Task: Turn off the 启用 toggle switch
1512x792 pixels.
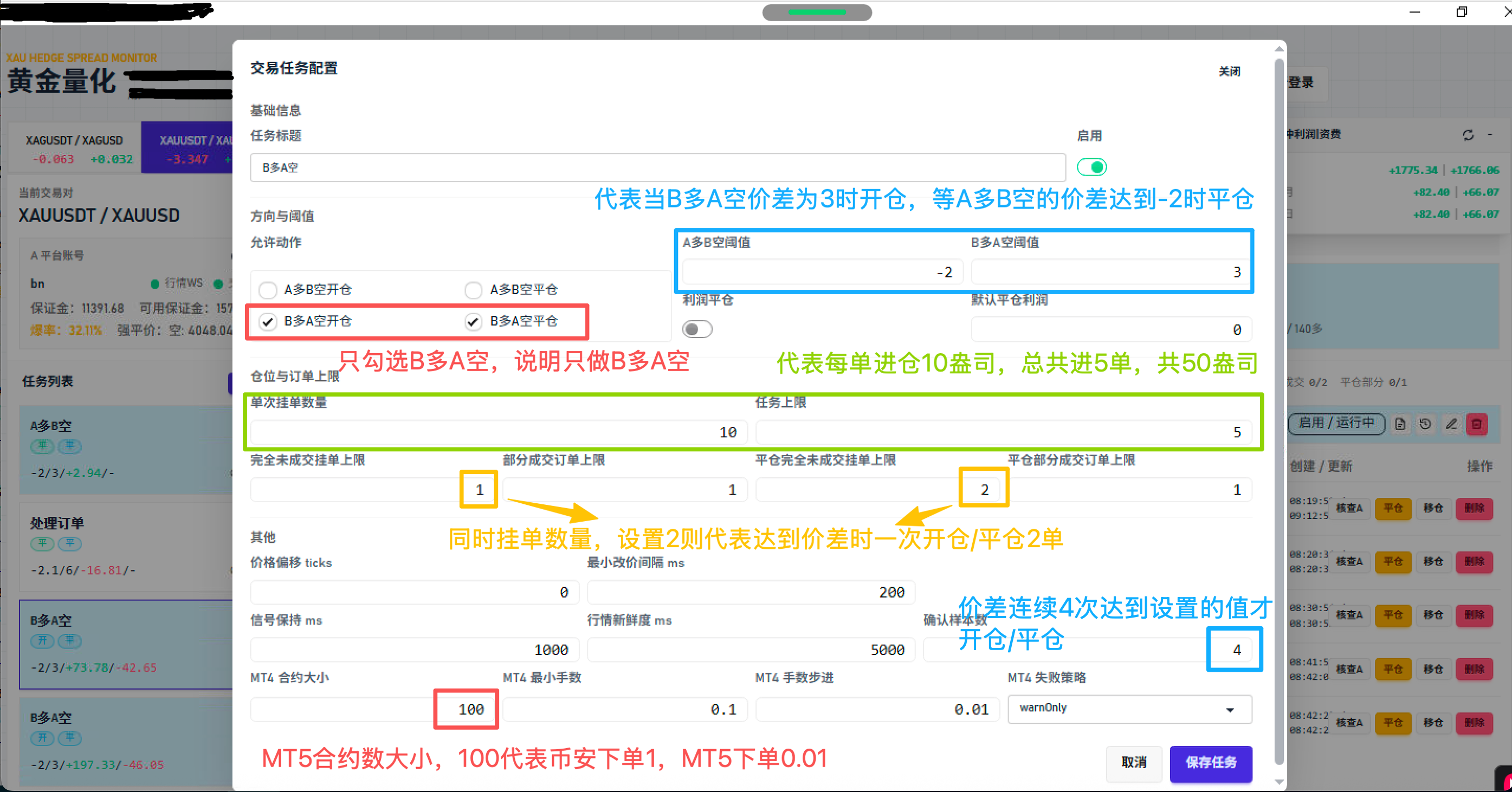Action: pos(1093,168)
